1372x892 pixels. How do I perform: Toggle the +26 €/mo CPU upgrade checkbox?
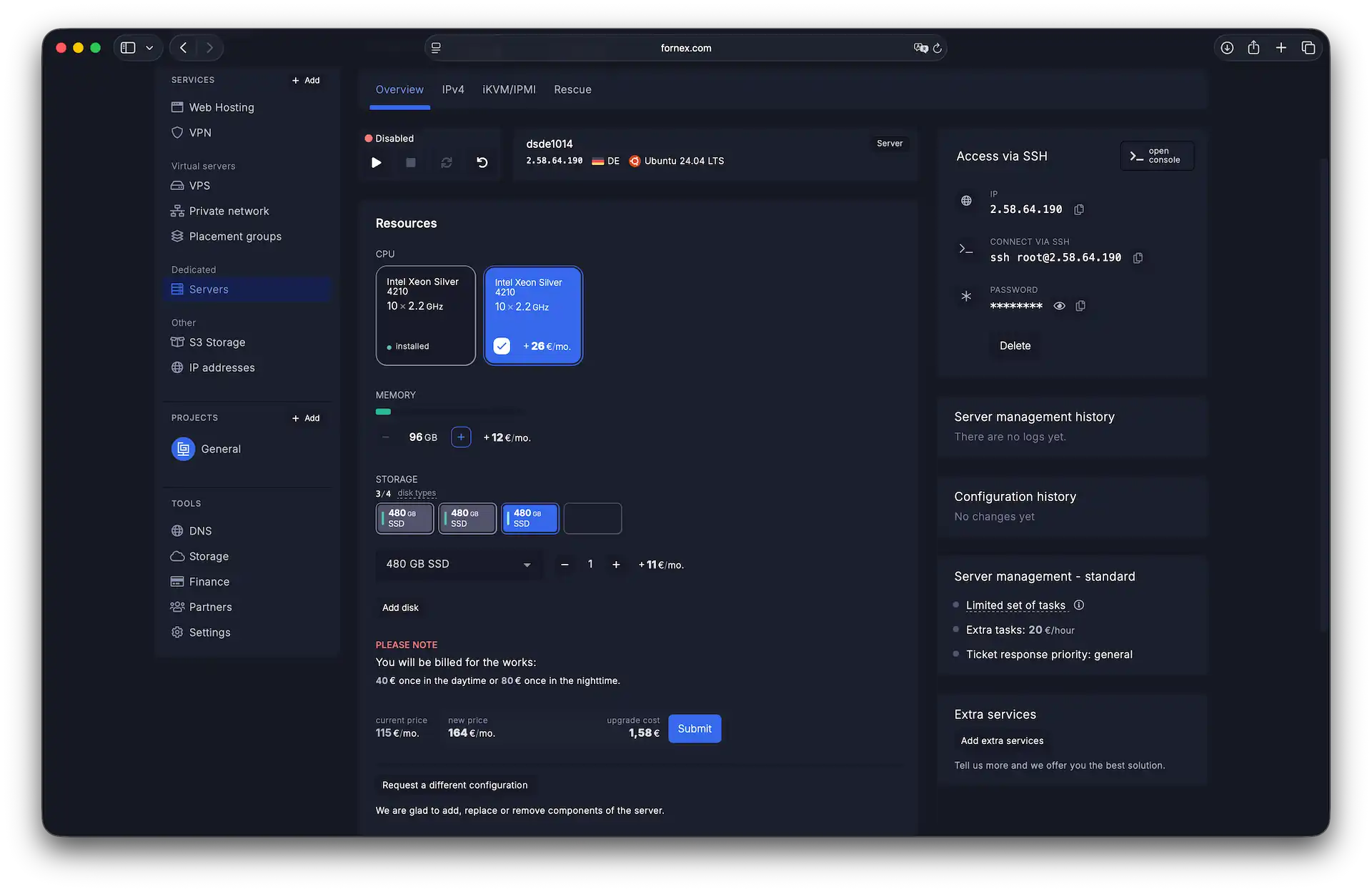point(502,346)
